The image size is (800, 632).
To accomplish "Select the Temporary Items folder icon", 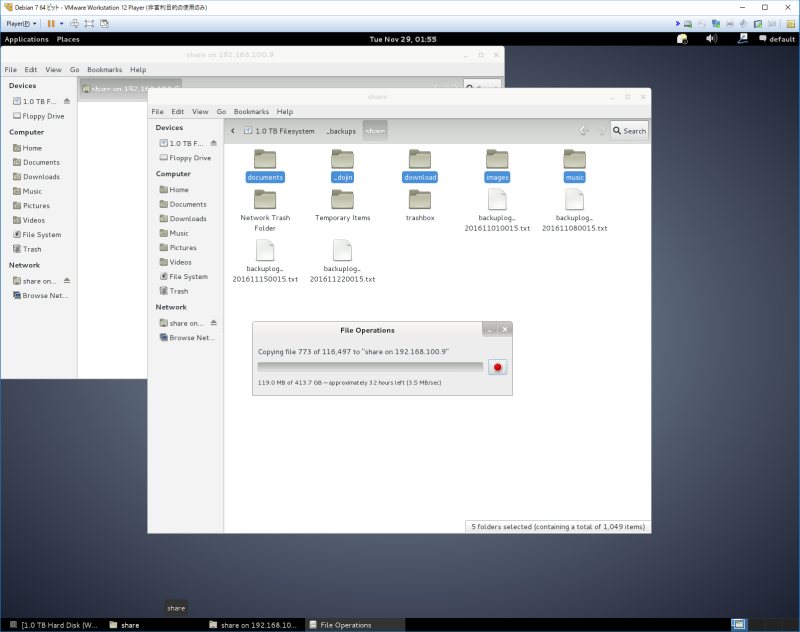I will coord(342,199).
